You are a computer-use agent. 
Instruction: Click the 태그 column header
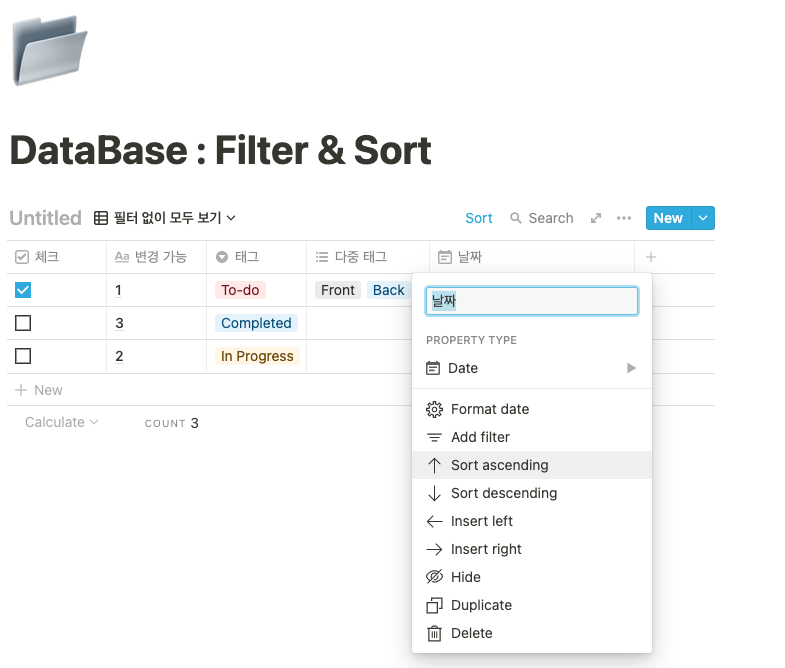256,257
